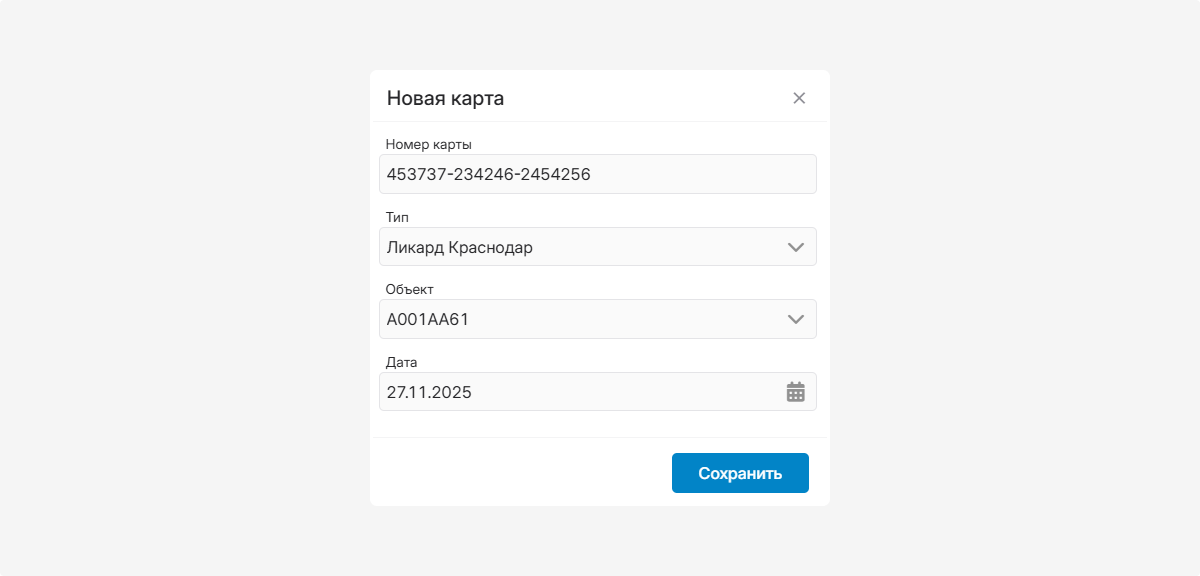1200x576 pixels.
Task: Click the A001AA61 object value
Action: point(428,320)
